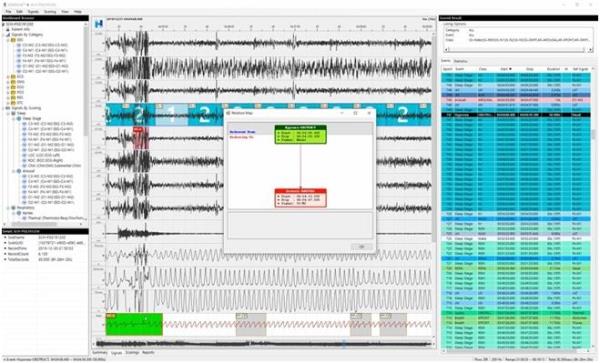The height and width of the screenshot is (363, 600).
Task: Select the EEG folder icon
Action: (x=13, y=40)
